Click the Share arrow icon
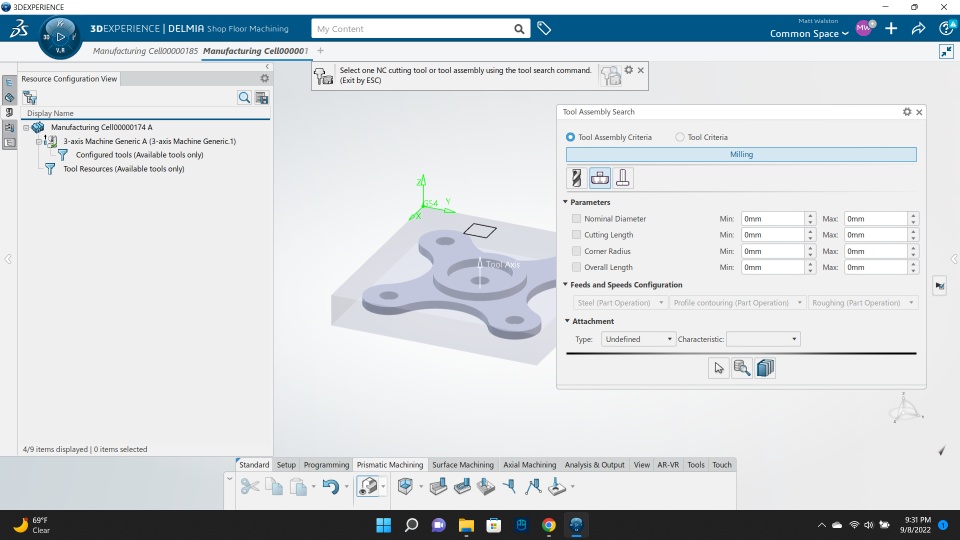Image resolution: width=960 pixels, height=540 pixels. 918,28
